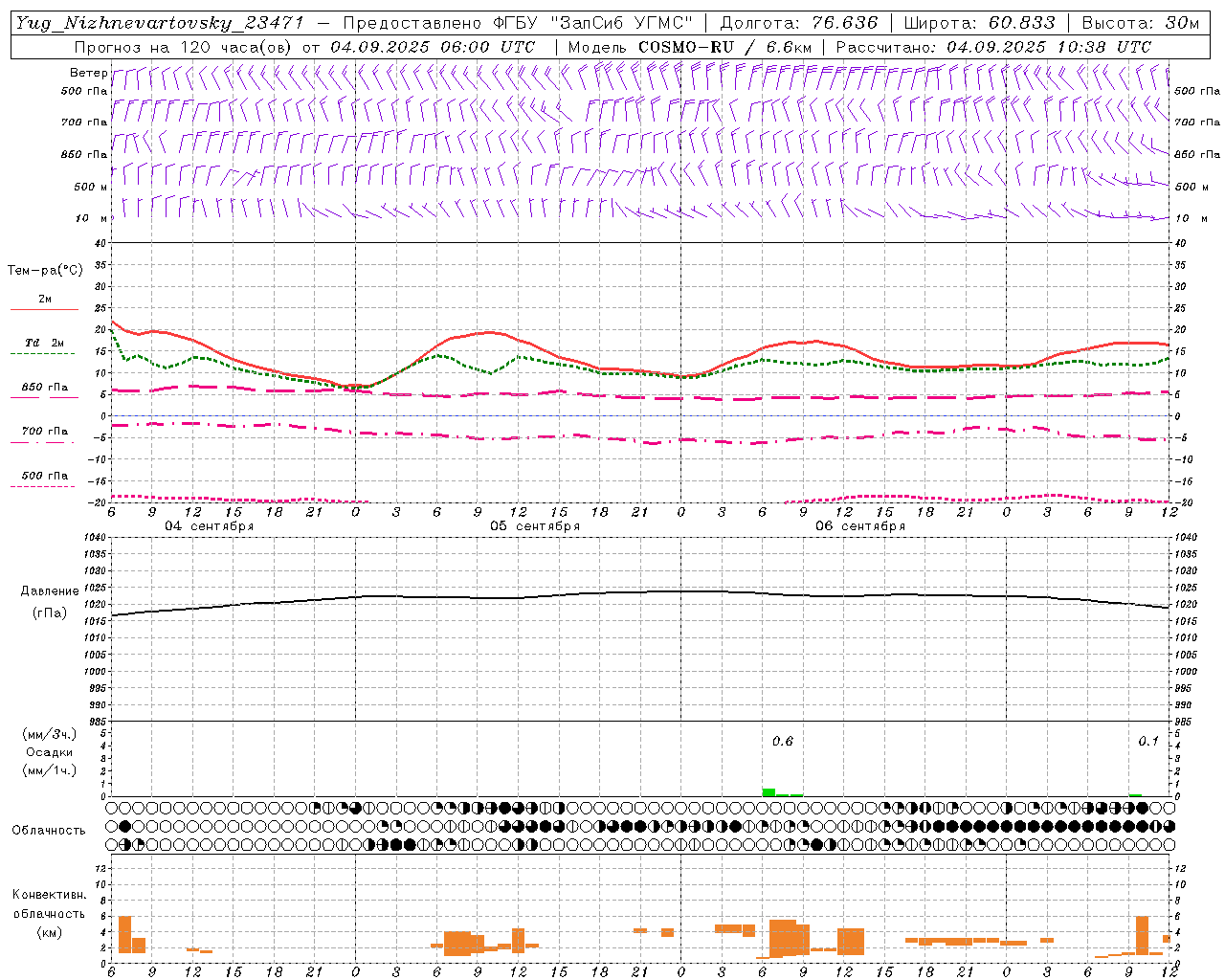Click the 0.1 precipitation total value

click(1148, 742)
